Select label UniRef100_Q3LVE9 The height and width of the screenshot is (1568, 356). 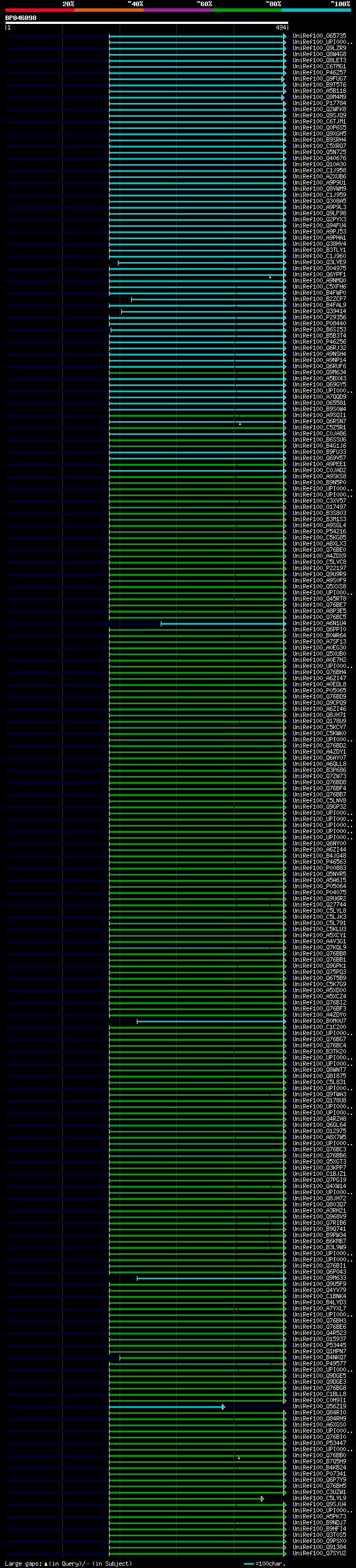tap(319, 263)
